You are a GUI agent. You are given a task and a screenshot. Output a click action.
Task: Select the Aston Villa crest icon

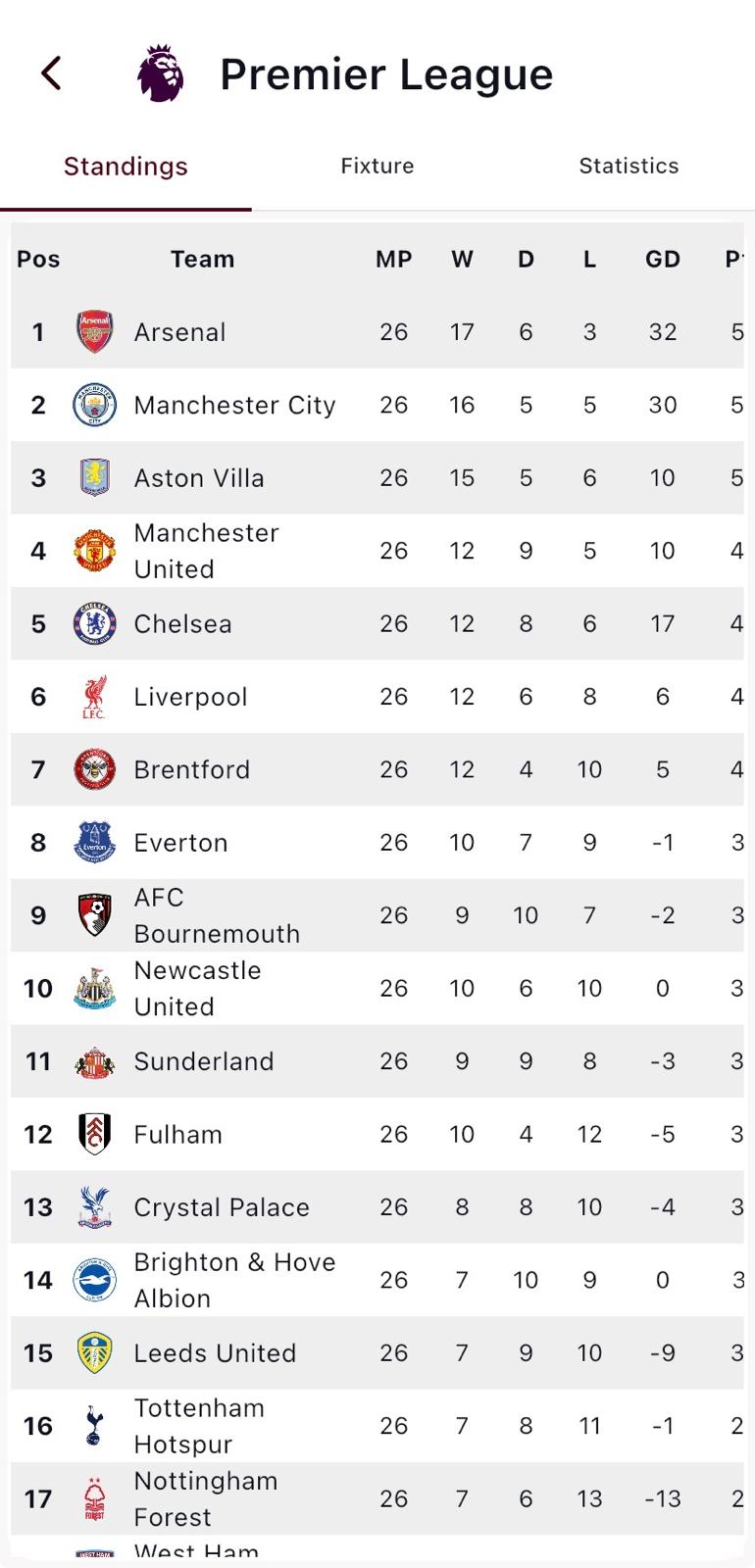click(95, 477)
